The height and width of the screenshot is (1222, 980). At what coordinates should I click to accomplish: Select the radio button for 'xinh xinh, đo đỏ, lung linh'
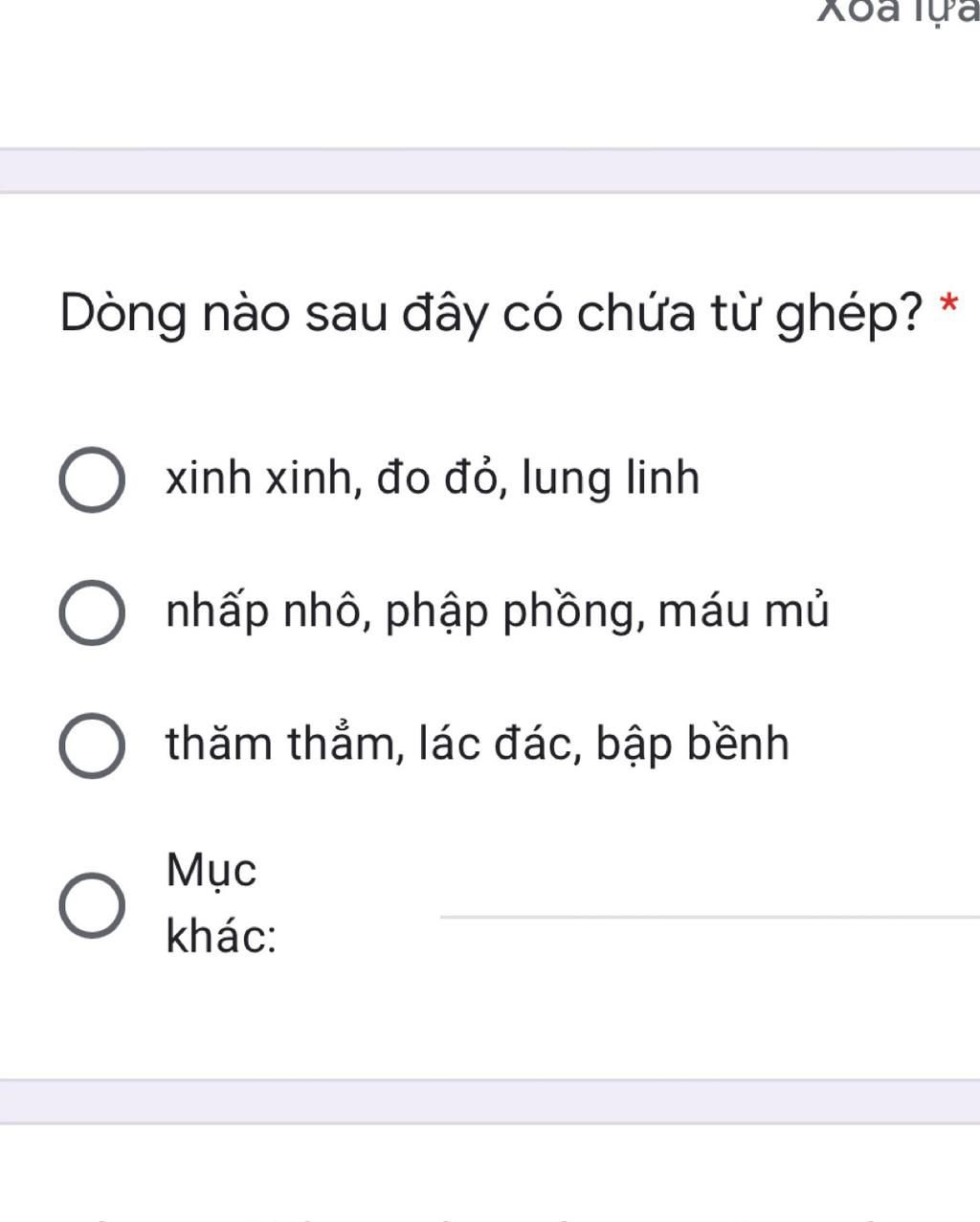(x=92, y=479)
